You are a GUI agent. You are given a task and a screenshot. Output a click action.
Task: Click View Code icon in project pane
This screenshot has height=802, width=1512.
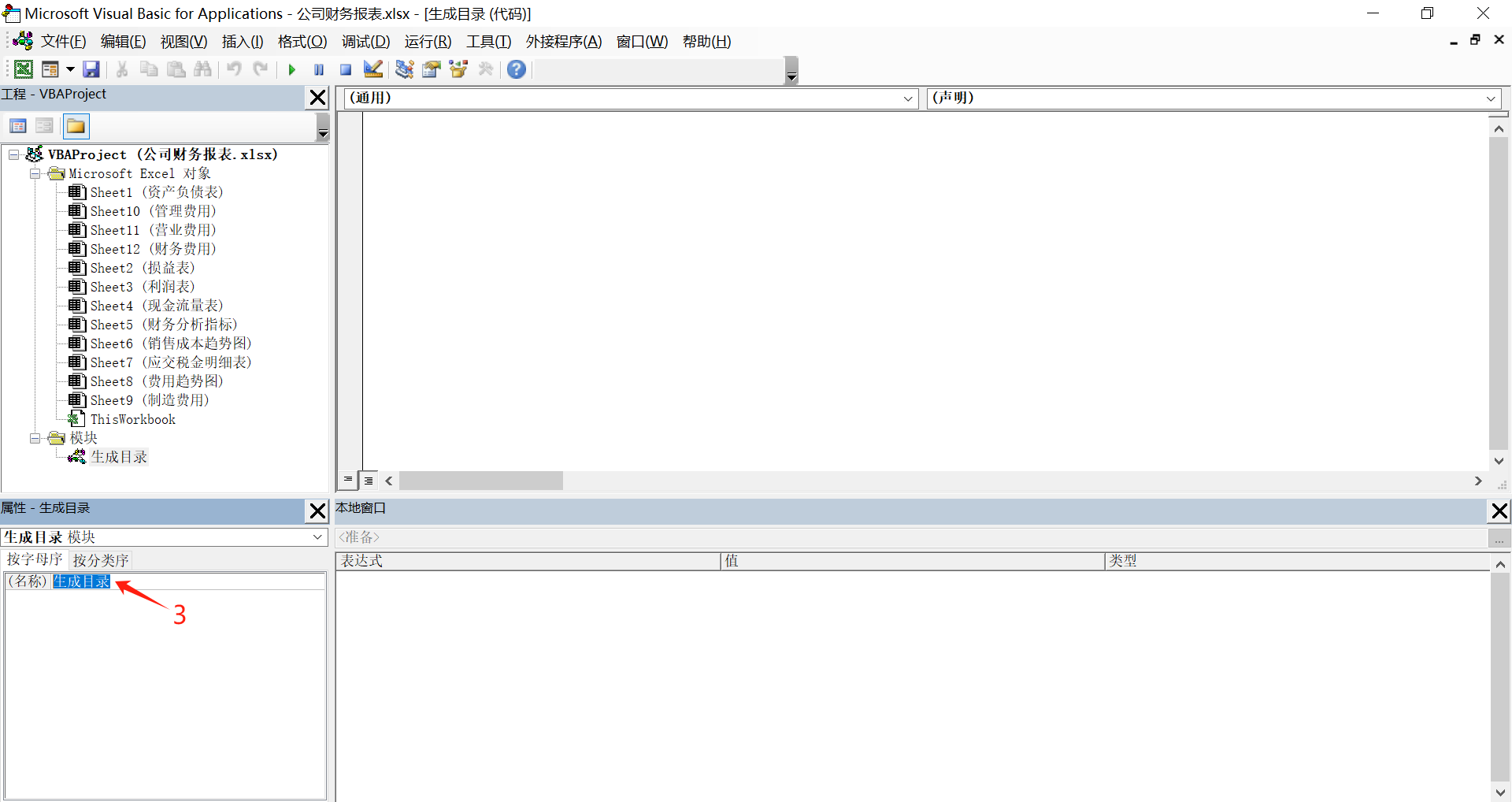pyautogui.click(x=18, y=126)
